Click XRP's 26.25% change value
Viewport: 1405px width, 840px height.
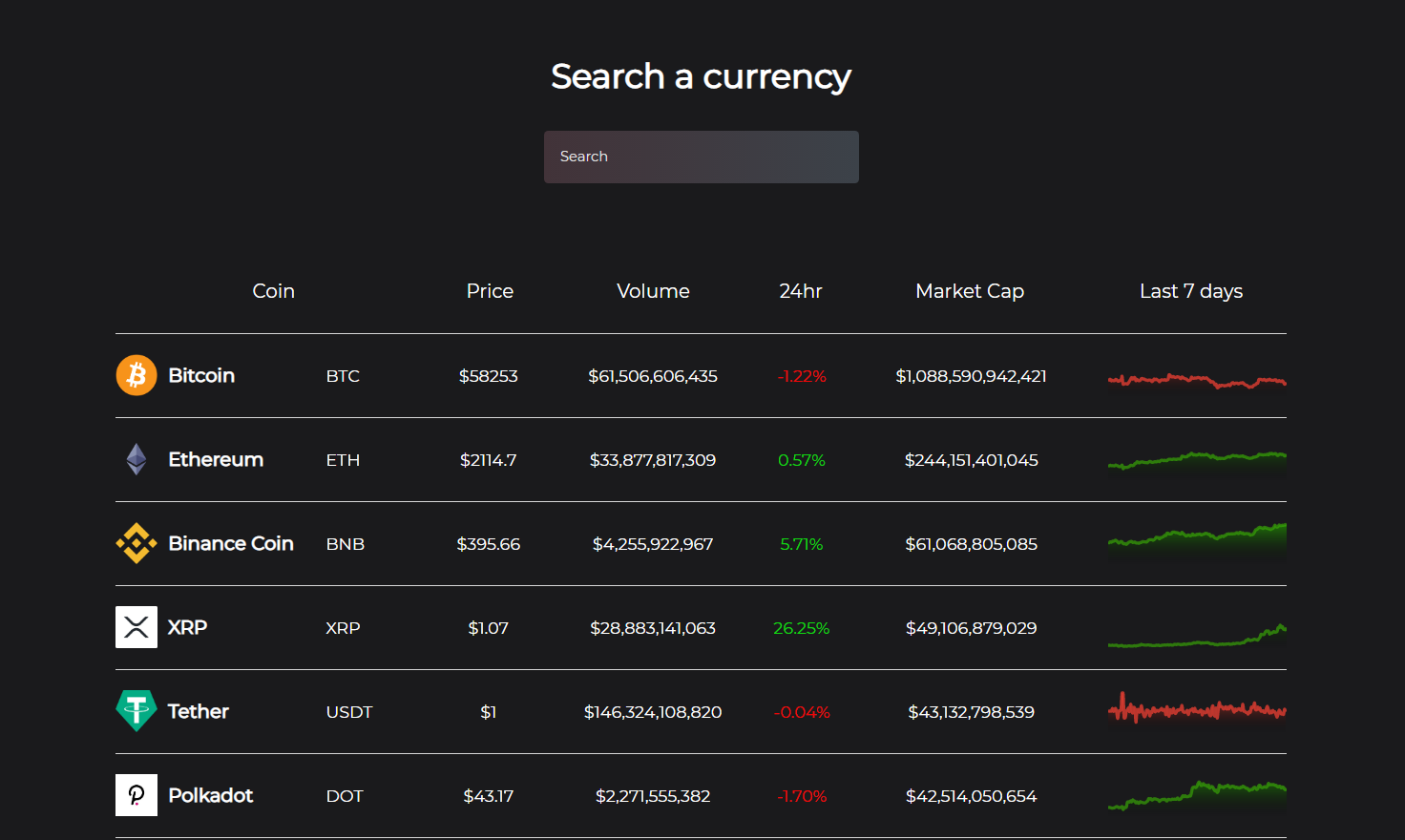point(802,628)
